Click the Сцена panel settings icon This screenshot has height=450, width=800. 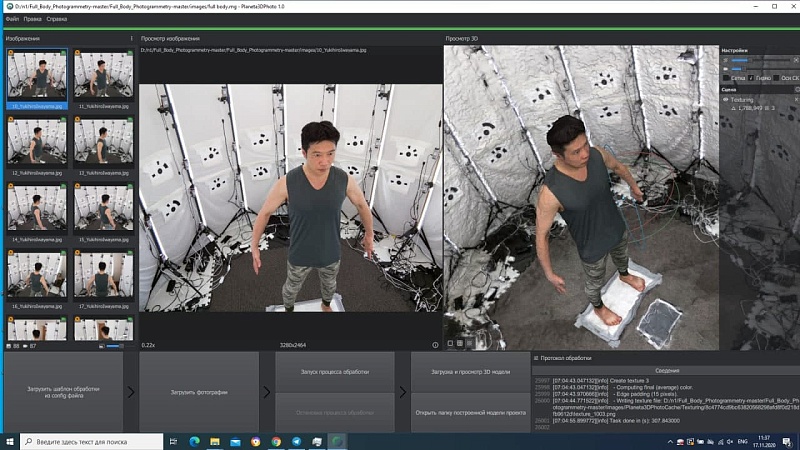tap(797, 89)
